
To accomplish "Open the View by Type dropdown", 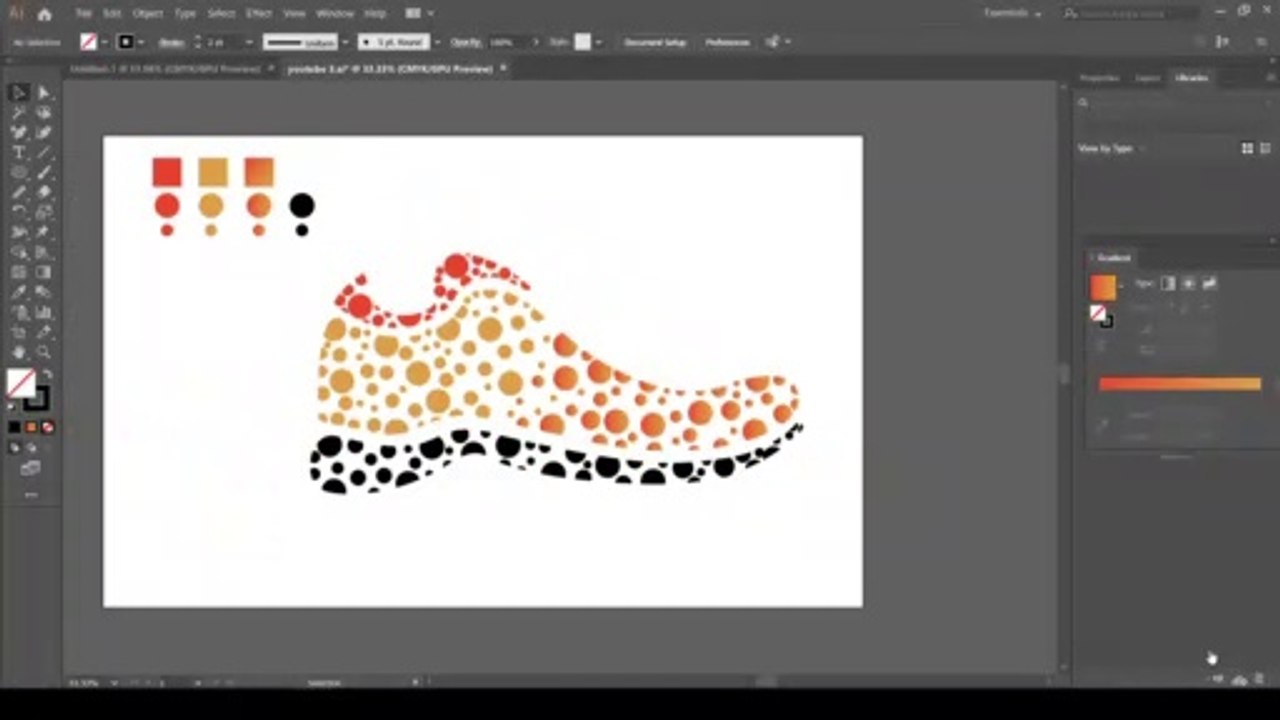I will pos(1110,148).
